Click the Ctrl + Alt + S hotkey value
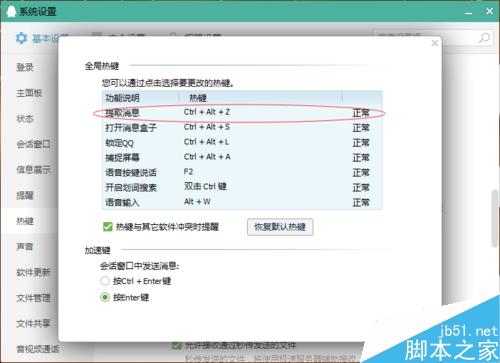 point(207,127)
